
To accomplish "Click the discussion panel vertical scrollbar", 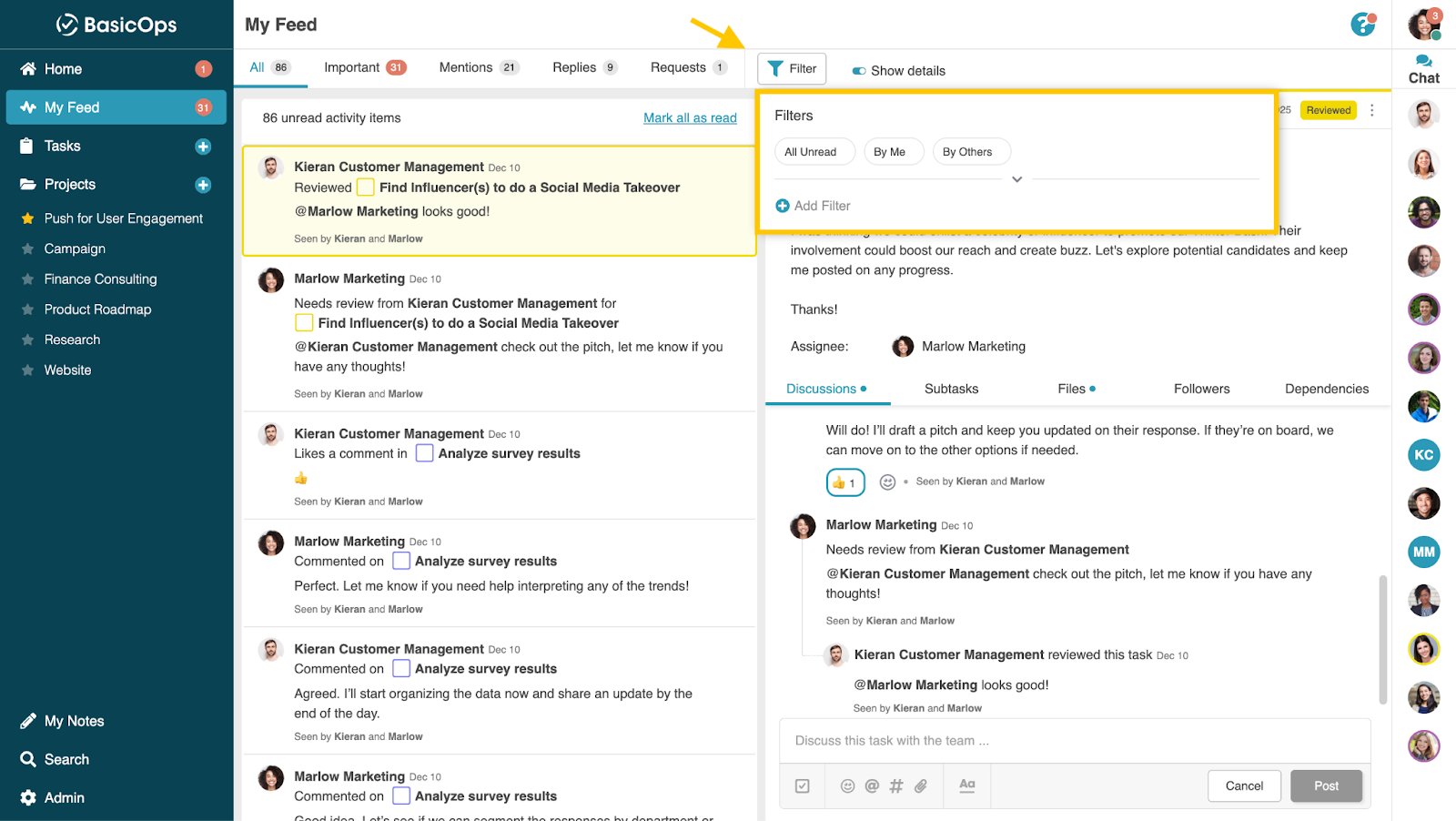I will click(x=1383, y=637).
